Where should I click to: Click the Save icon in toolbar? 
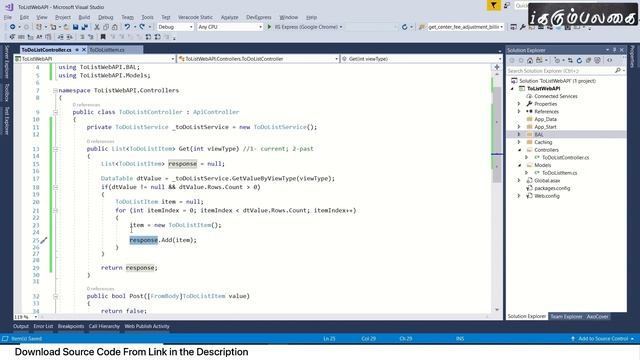(x=76, y=27)
